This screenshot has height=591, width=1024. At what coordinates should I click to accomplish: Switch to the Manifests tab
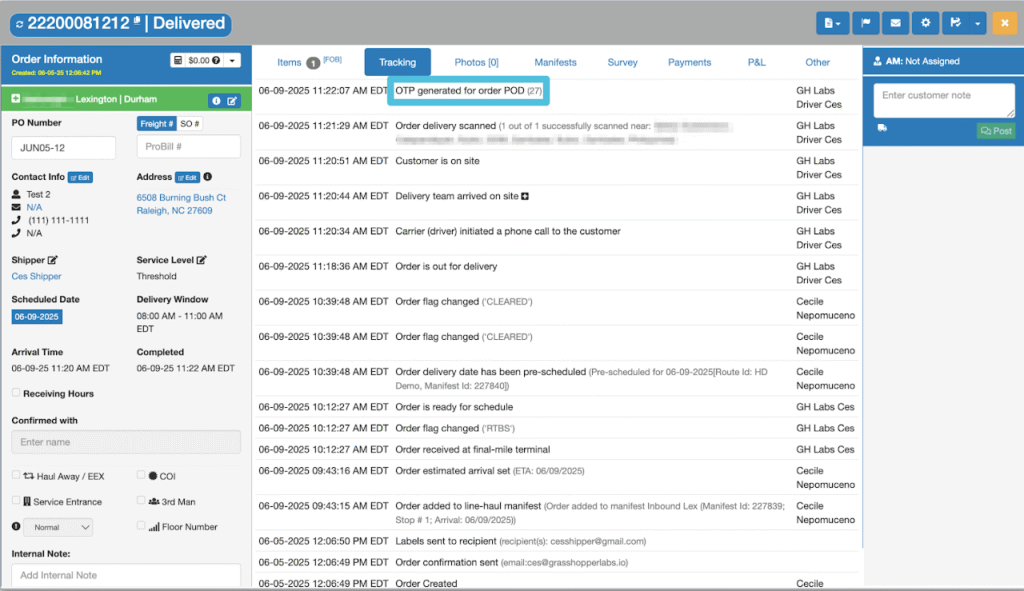point(555,62)
